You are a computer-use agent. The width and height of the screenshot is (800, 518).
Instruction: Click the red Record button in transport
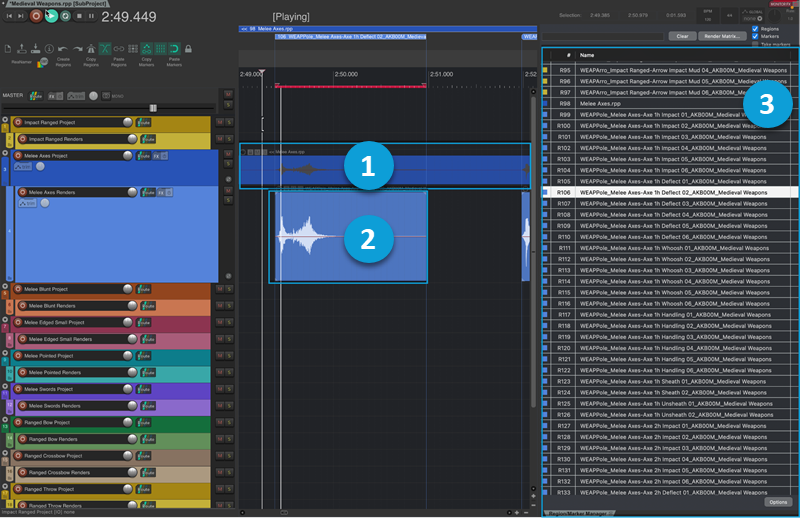pyautogui.click(x=36, y=16)
